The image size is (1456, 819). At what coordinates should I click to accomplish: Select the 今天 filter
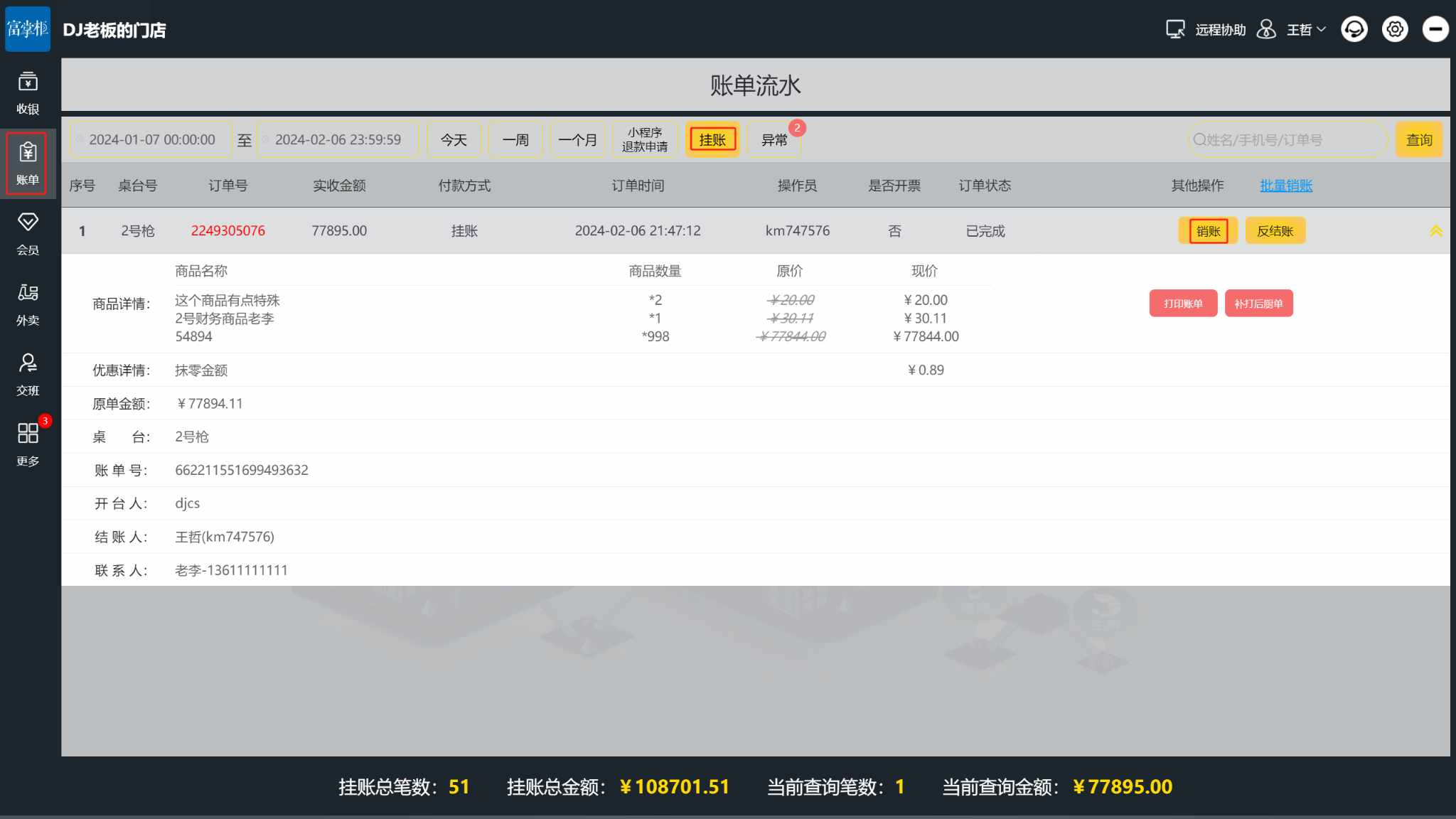[x=454, y=139]
